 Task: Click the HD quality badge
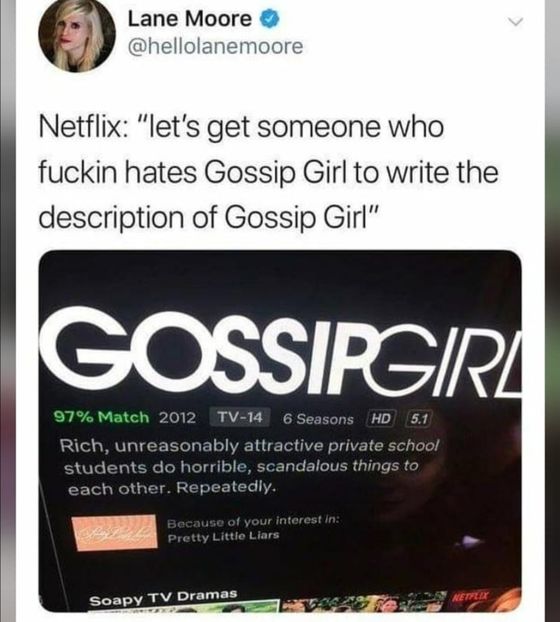point(380,418)
